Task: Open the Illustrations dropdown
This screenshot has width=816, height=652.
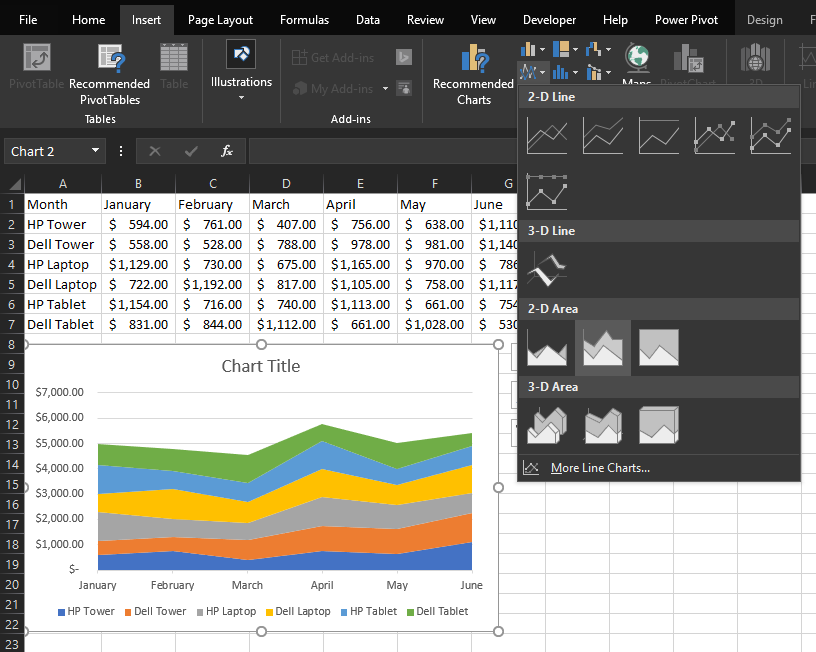Action: (x=241, y=70)
